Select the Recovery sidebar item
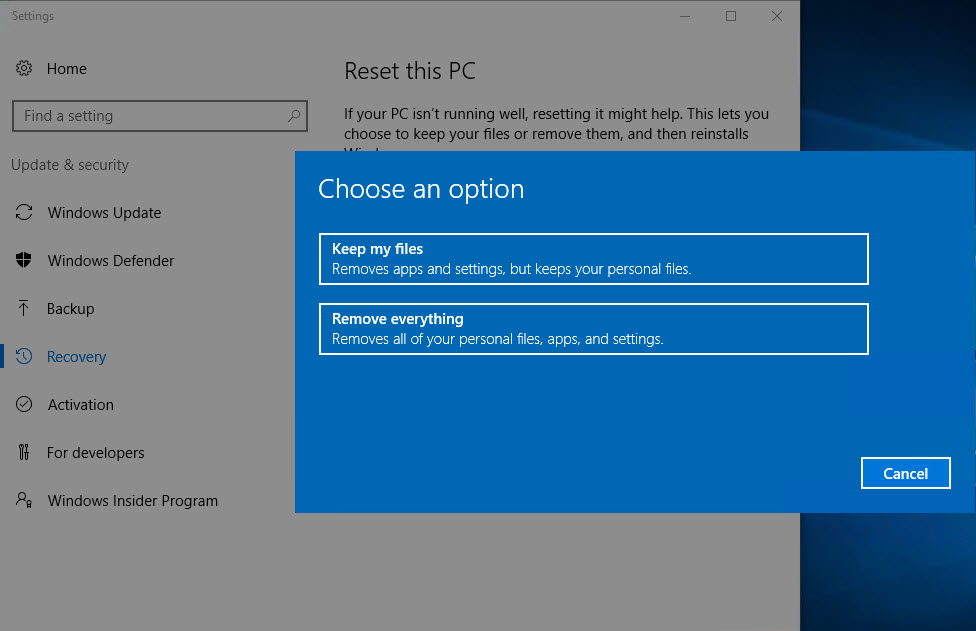This screenshot has width=976, height=631. pos(77,357)
